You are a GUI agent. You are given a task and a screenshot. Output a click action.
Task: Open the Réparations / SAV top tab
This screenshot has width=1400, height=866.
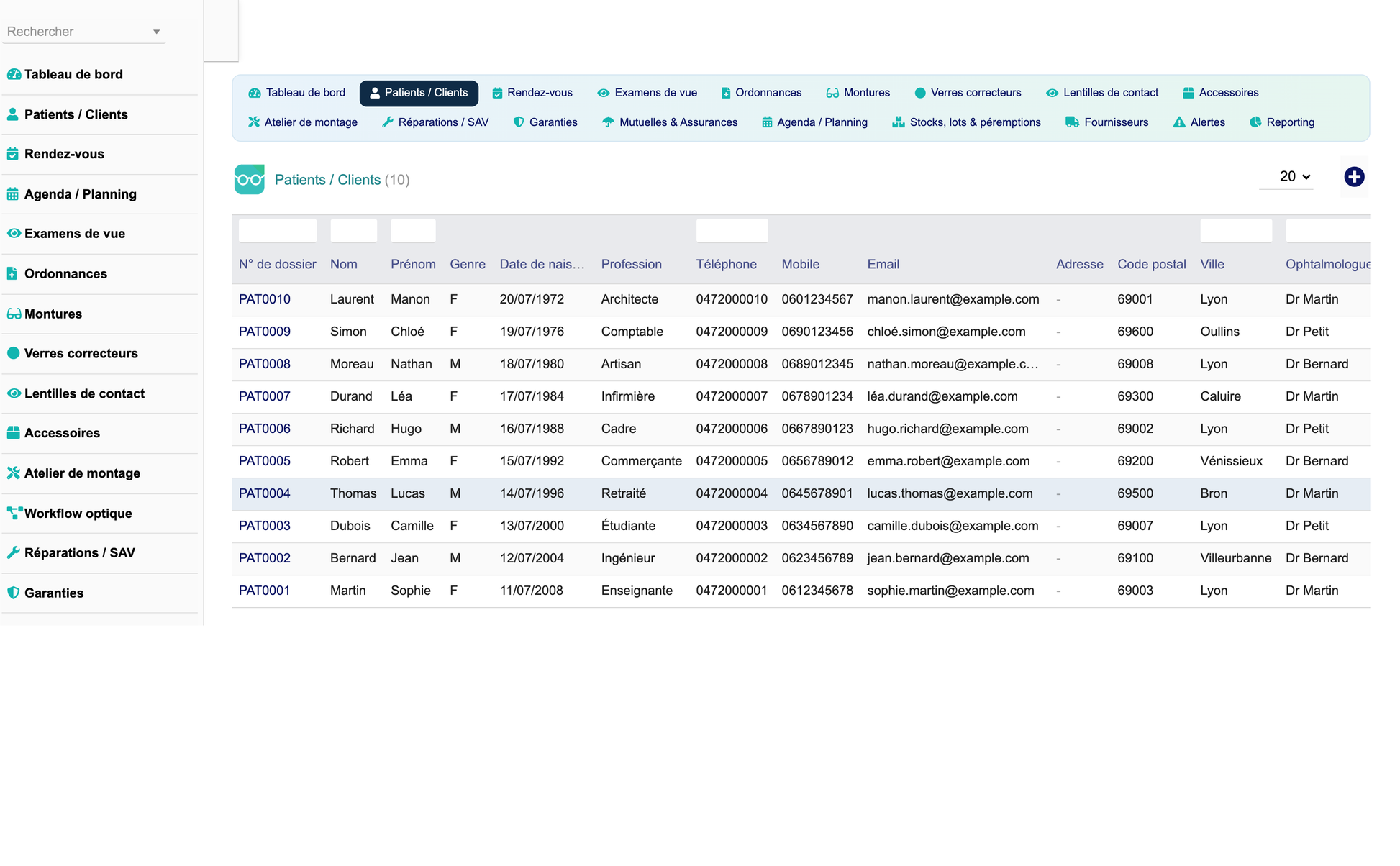coord(435,122)
